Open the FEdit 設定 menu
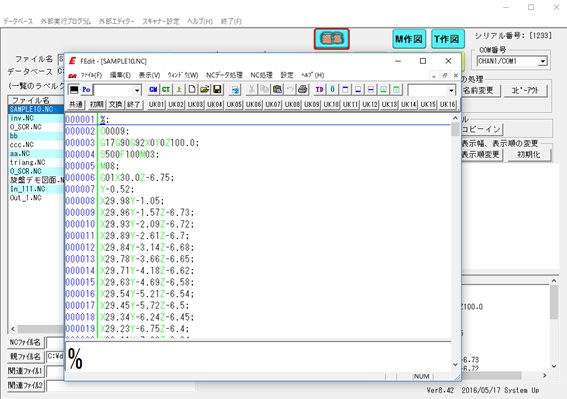The image size is (567, 399). point(287,75)
